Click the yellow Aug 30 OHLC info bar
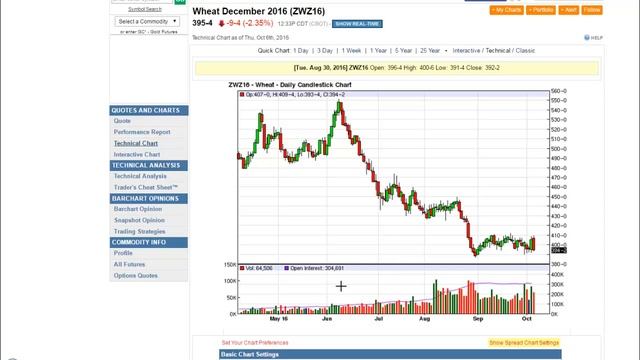 click(397, 68)
